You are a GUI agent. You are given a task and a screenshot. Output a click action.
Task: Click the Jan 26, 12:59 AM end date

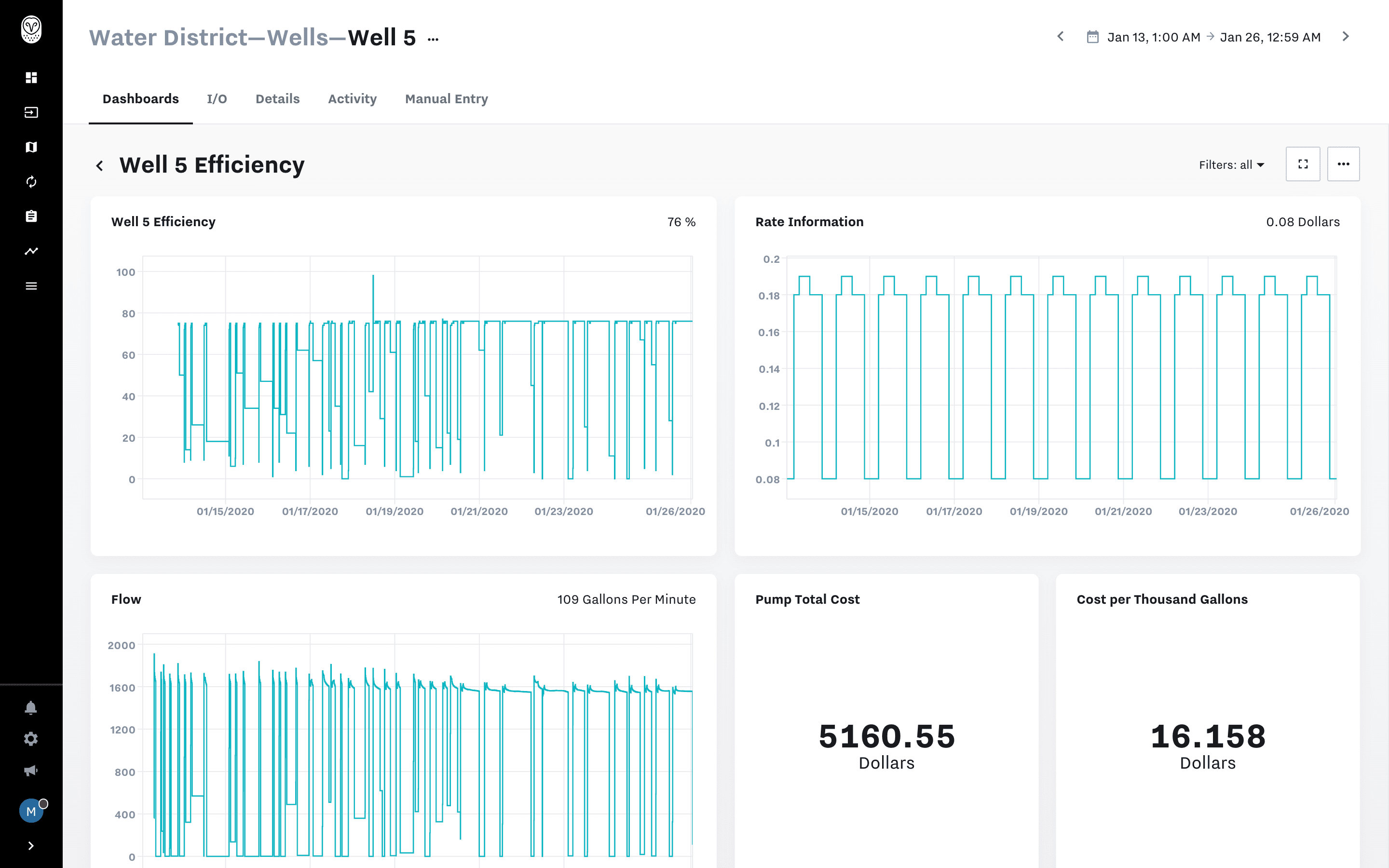(x=1270, y=37)
